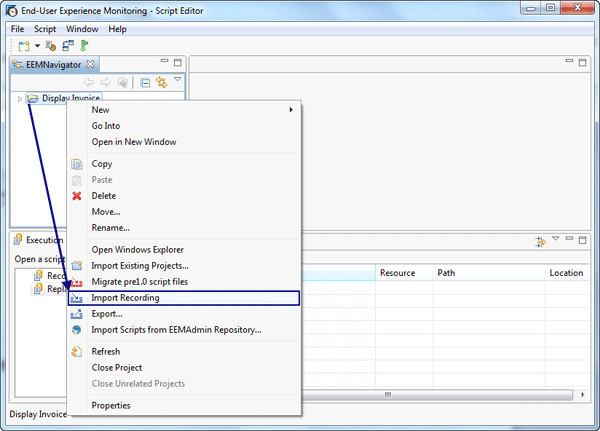600x431 pixels.
Task: Click the New wizard toolbar icon
Action: (22, 46)
